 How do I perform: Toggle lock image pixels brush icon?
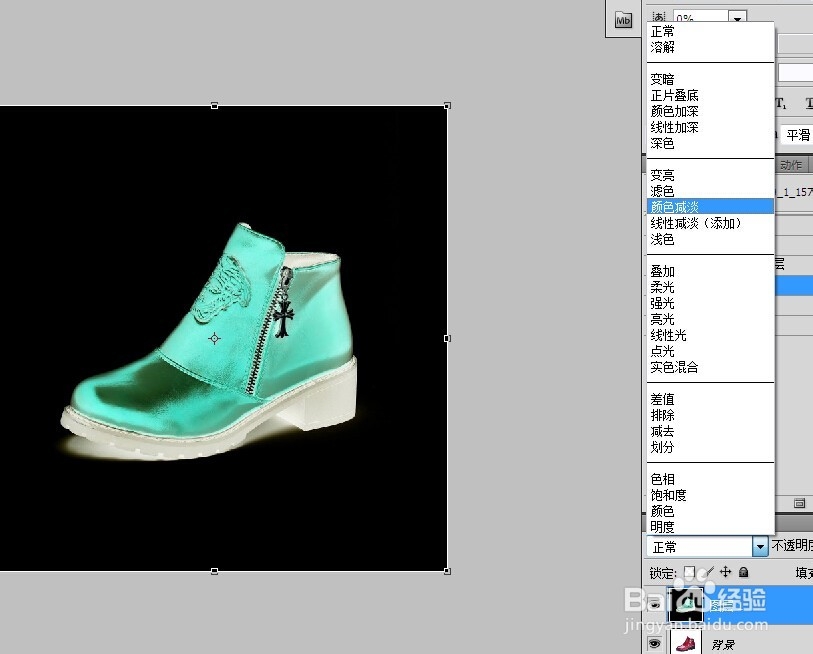(x=707, y=572)
